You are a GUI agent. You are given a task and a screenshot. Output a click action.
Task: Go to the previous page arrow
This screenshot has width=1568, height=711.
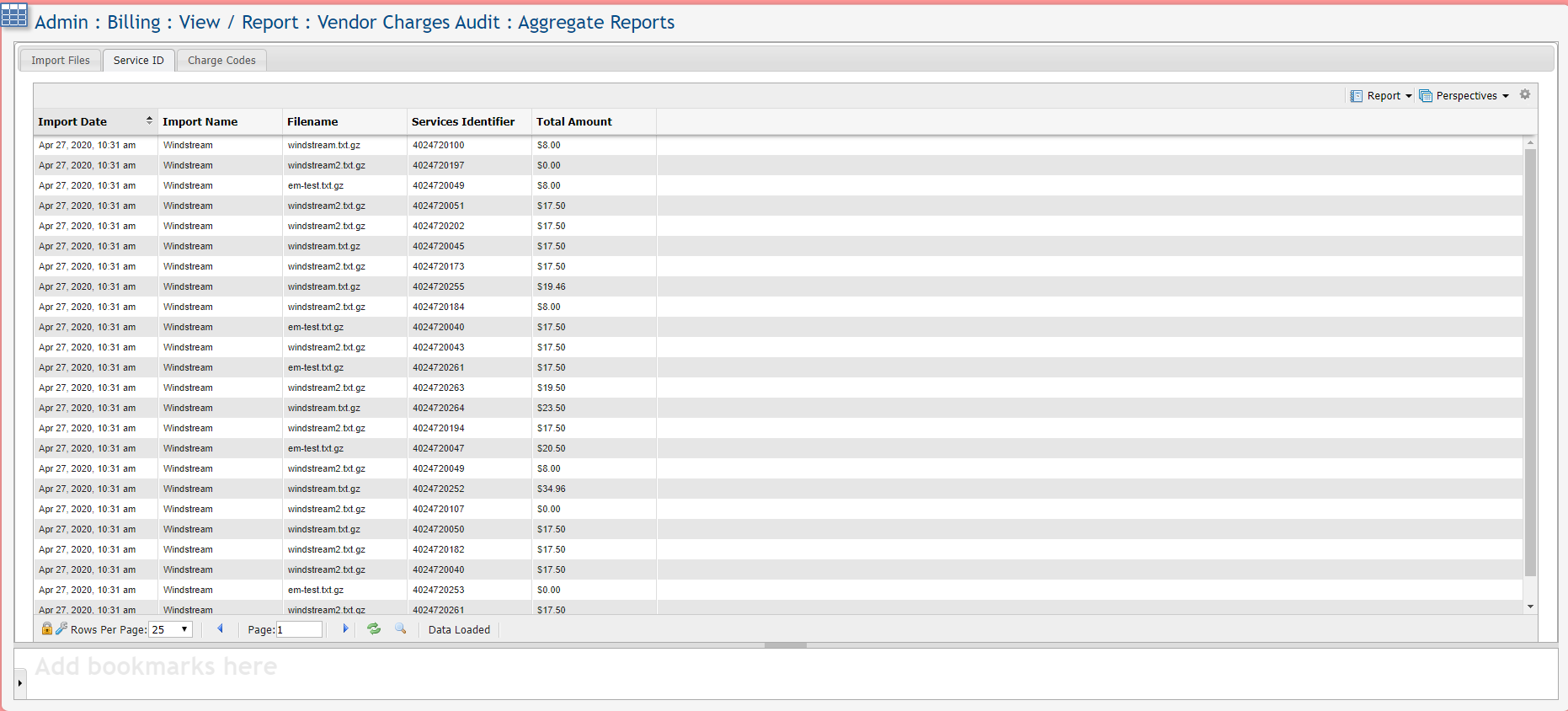pyautogui.click(x=221, y=628)
